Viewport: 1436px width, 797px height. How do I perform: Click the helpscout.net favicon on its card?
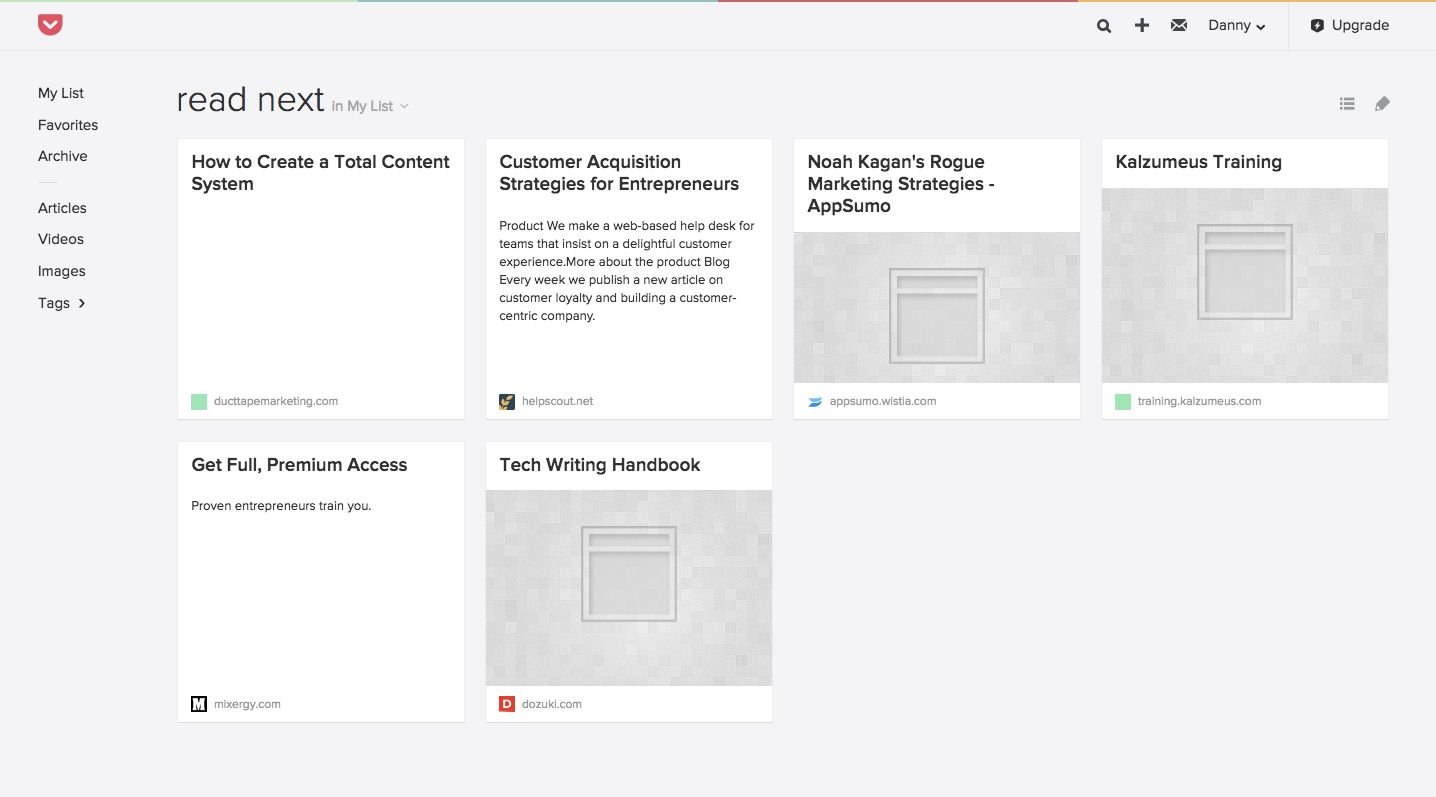point(506,401)
